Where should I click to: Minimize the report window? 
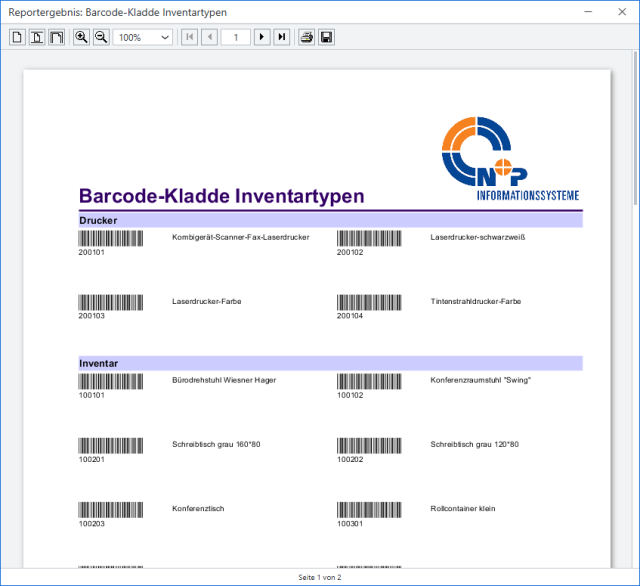pos(588,12)
